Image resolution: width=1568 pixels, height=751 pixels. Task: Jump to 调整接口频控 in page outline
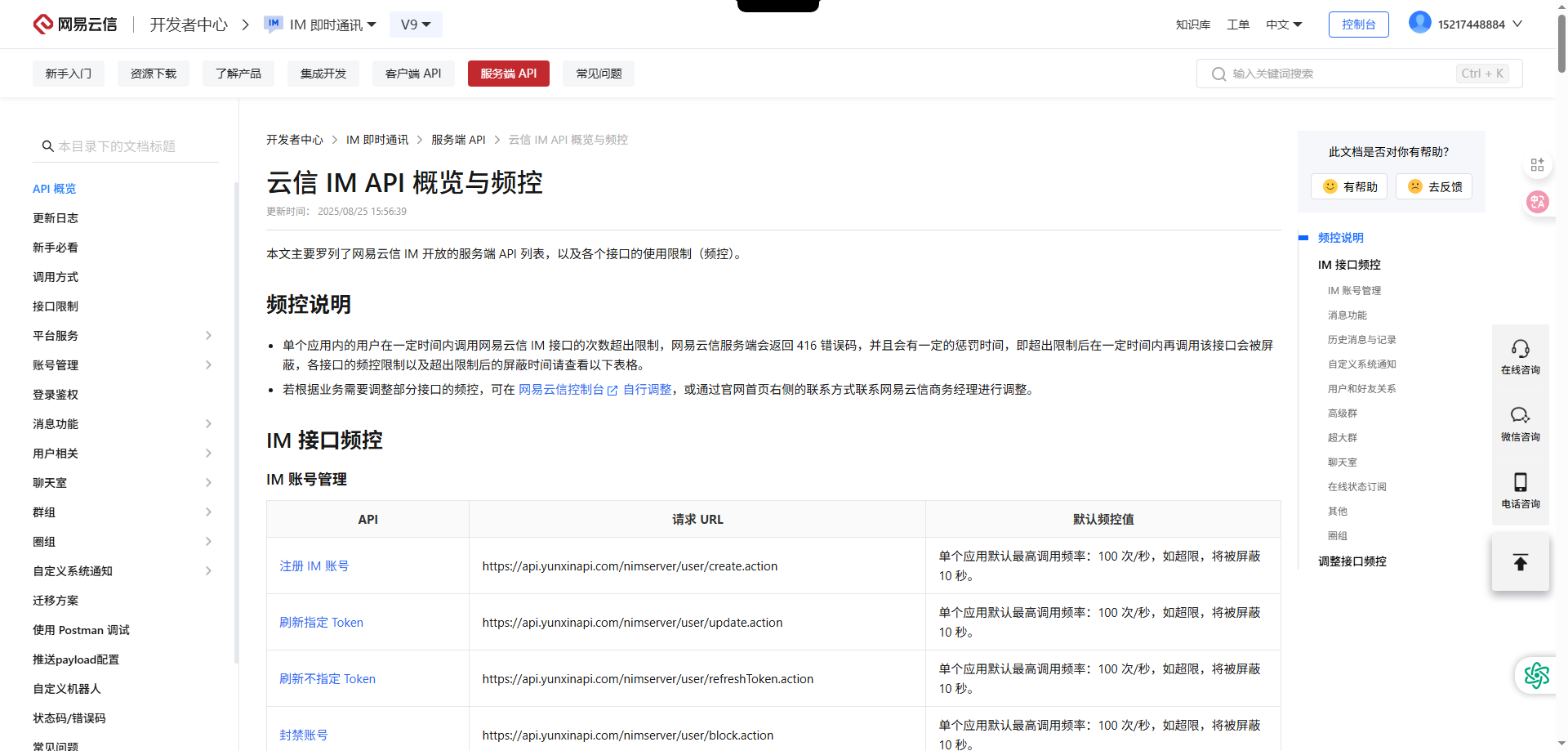point(1352,561)
